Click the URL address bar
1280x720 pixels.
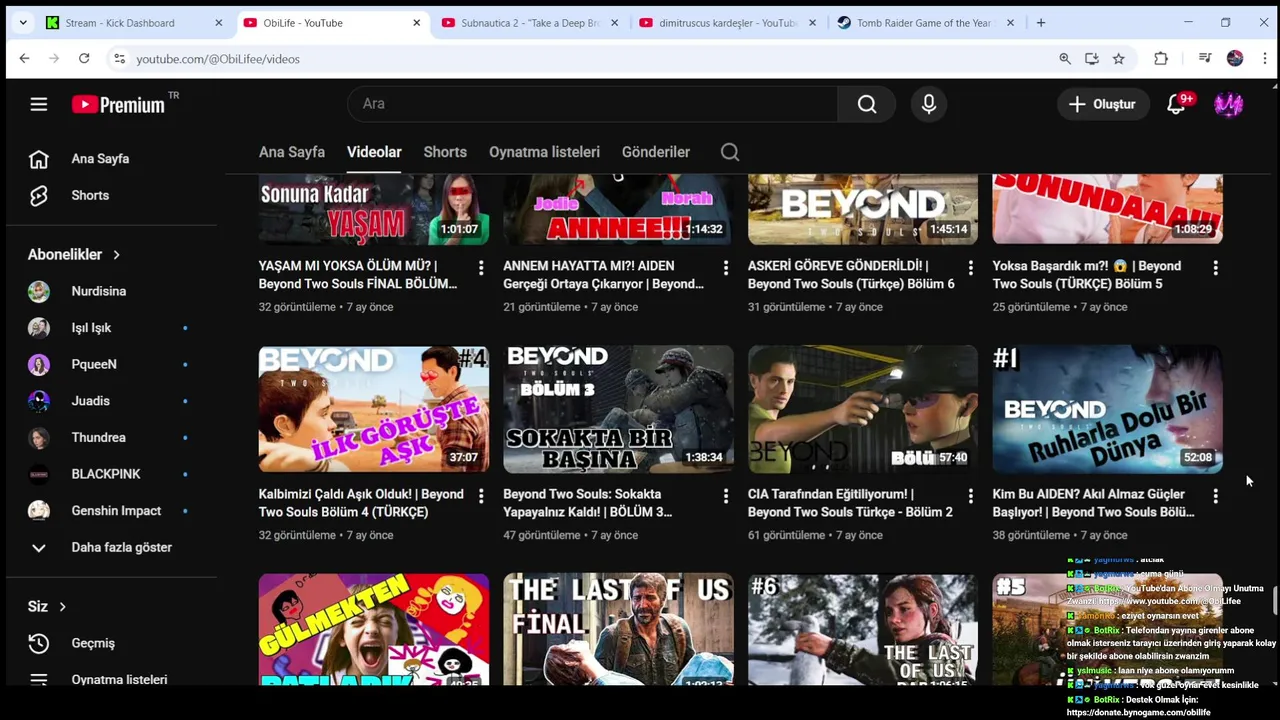(x=590, y=59)
